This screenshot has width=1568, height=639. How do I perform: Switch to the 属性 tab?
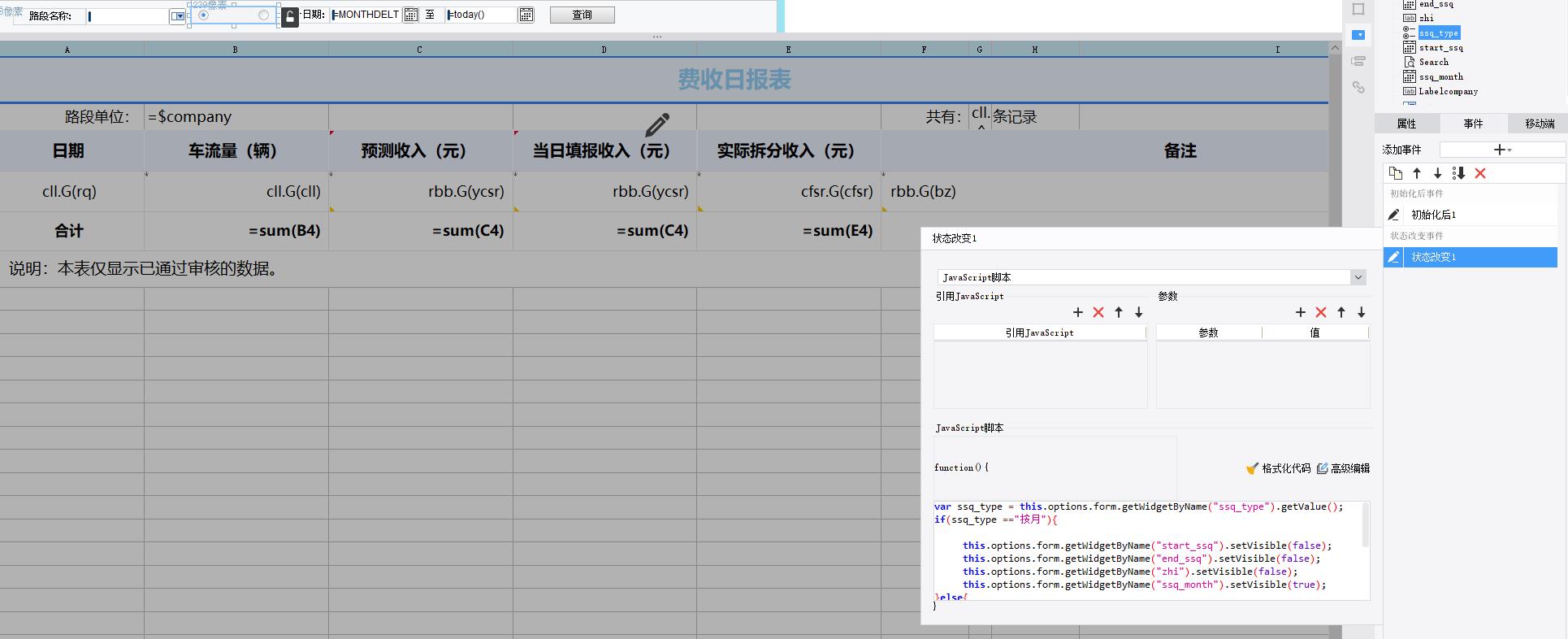click(x=1406, y=124)
